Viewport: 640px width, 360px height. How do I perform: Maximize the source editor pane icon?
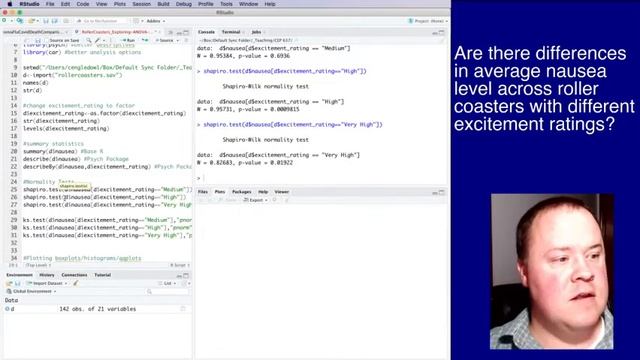[186, 32]
